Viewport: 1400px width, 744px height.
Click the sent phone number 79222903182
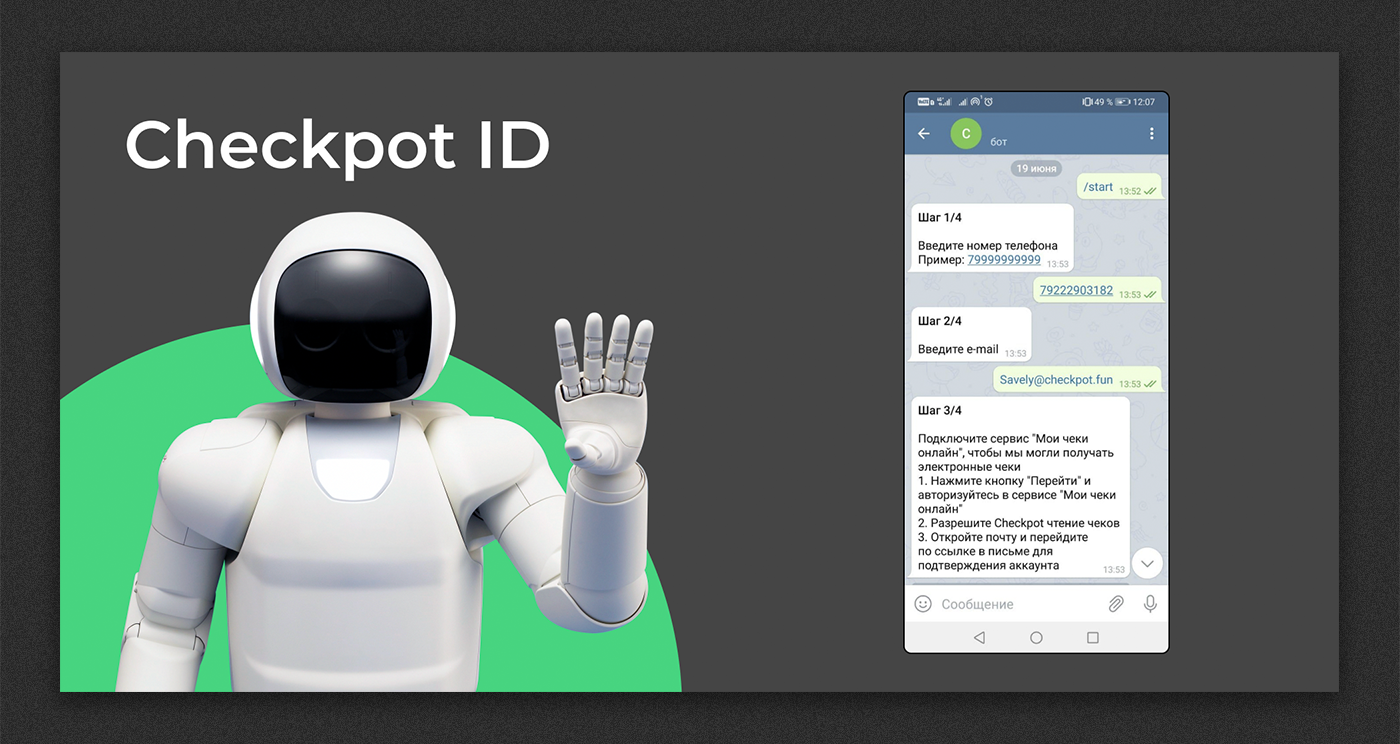1076,291
